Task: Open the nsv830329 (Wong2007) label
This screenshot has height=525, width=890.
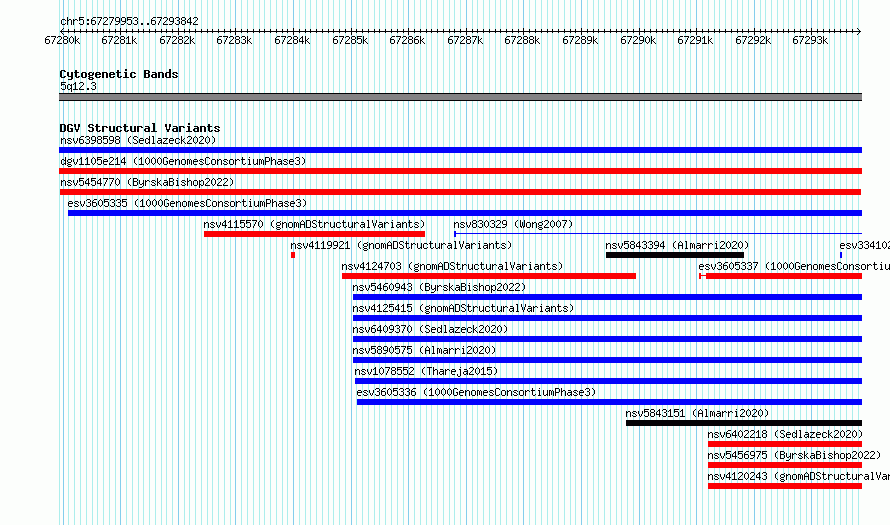Action: [513, 224]
